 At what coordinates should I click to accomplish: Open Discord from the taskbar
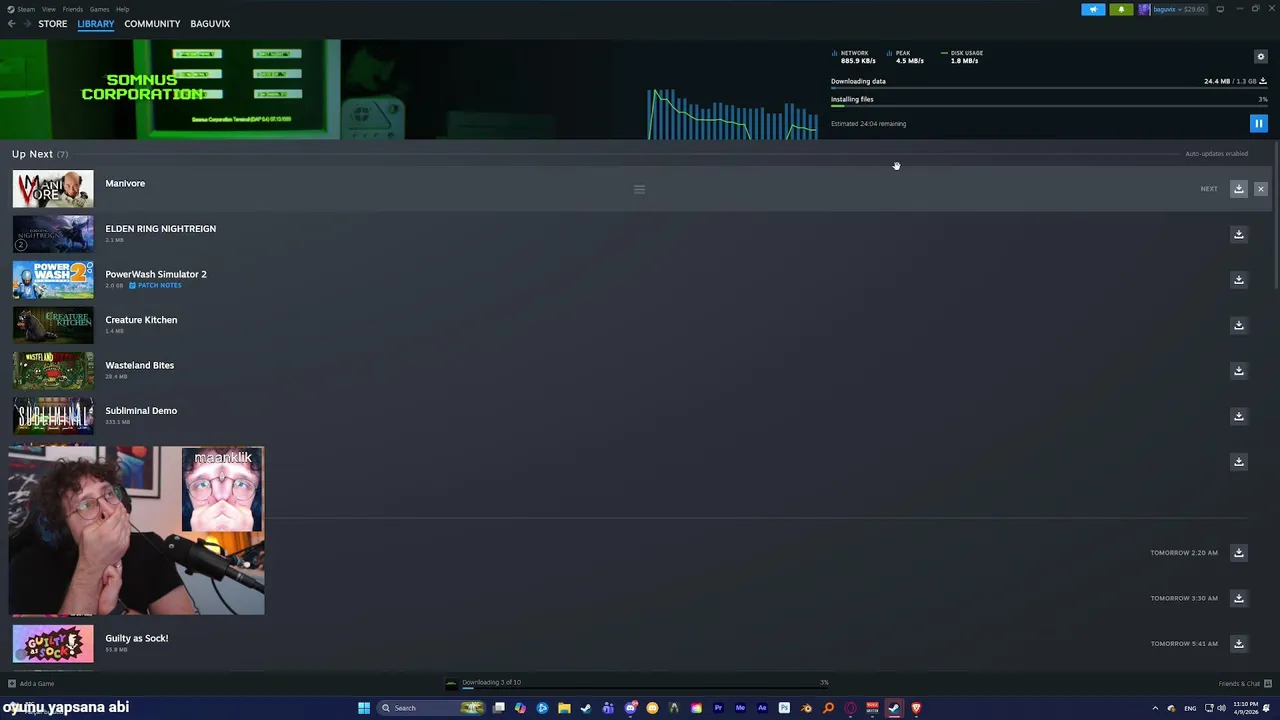pyautogui.click(x=630, y=708)
